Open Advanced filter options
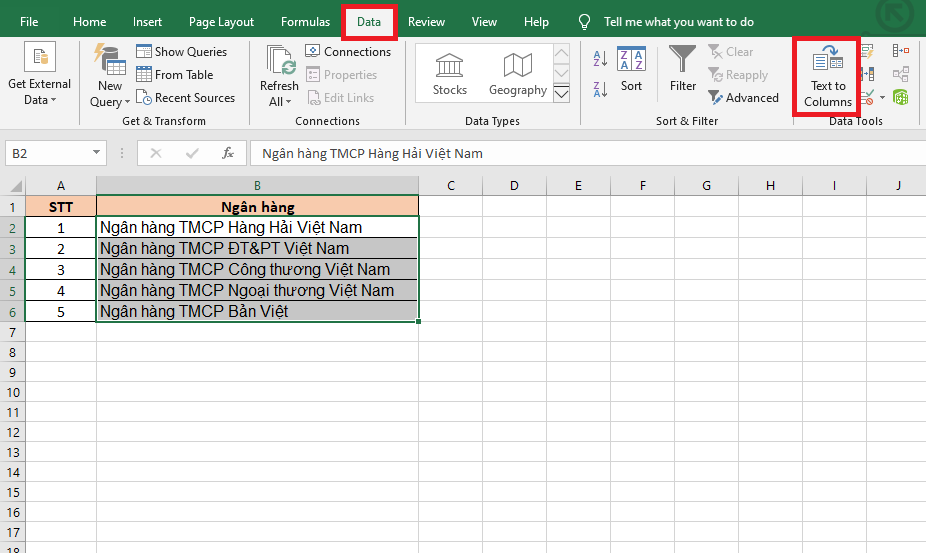The width and height of the screenshot is (926, 553). click(744, 97)
